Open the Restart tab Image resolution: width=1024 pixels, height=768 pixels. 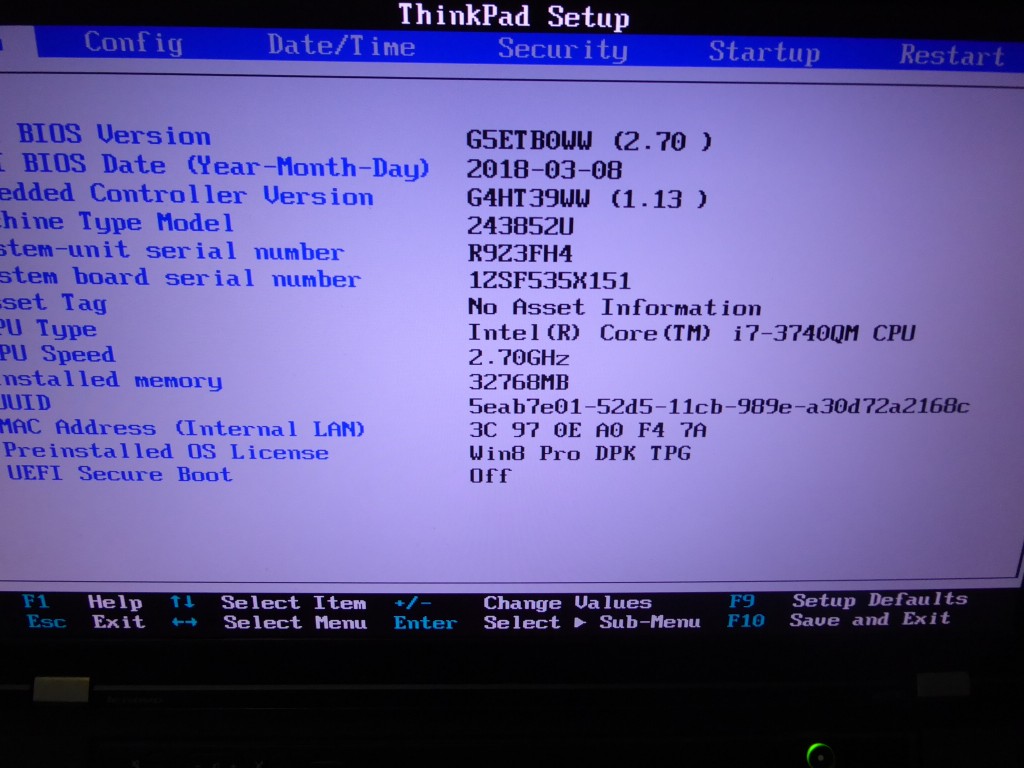coord(952,56)
